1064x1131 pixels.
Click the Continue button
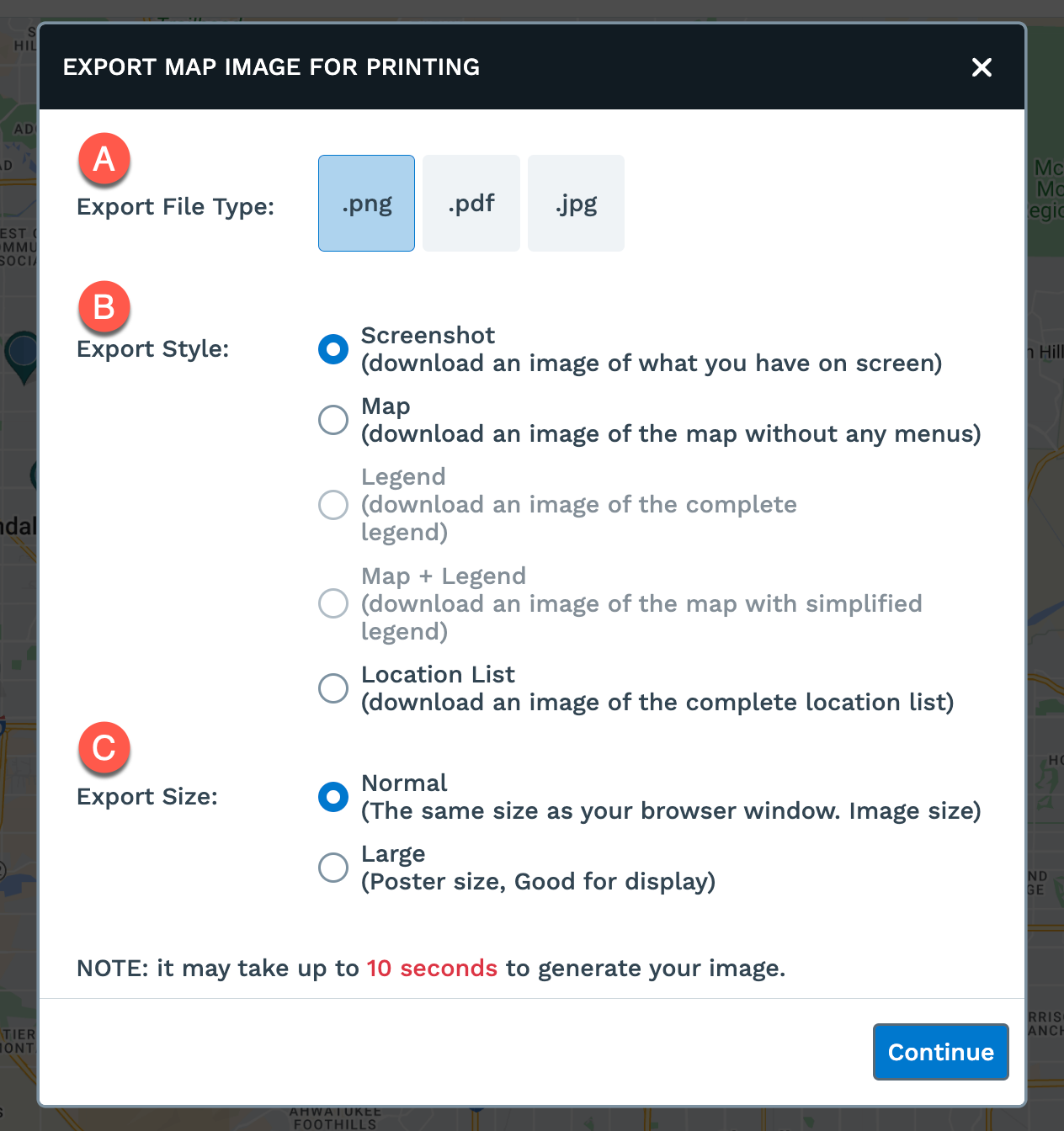pos(940,1052)
